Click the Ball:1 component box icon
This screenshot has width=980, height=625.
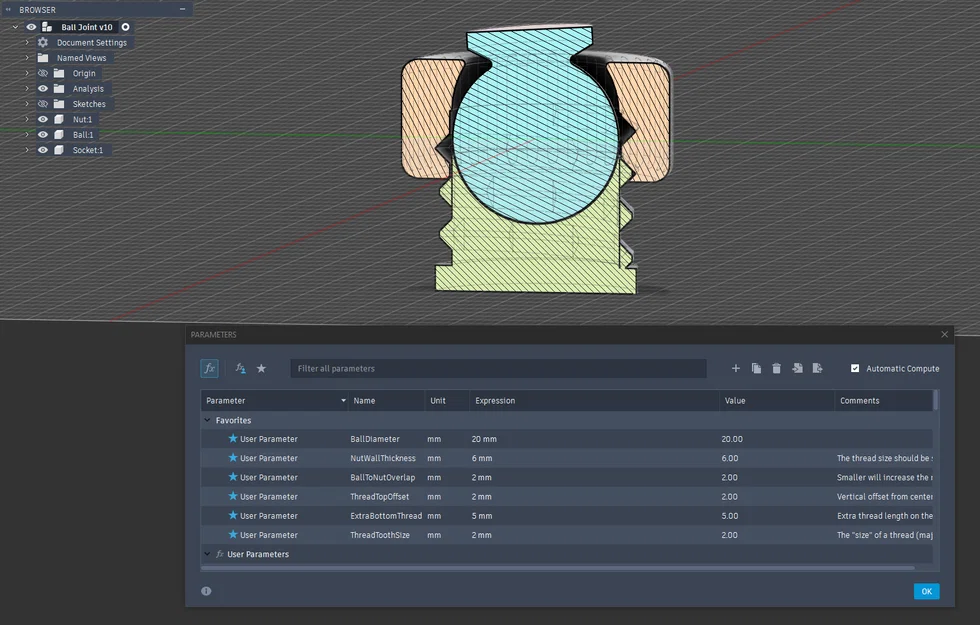pyautogui.click(x=59, y=134)
